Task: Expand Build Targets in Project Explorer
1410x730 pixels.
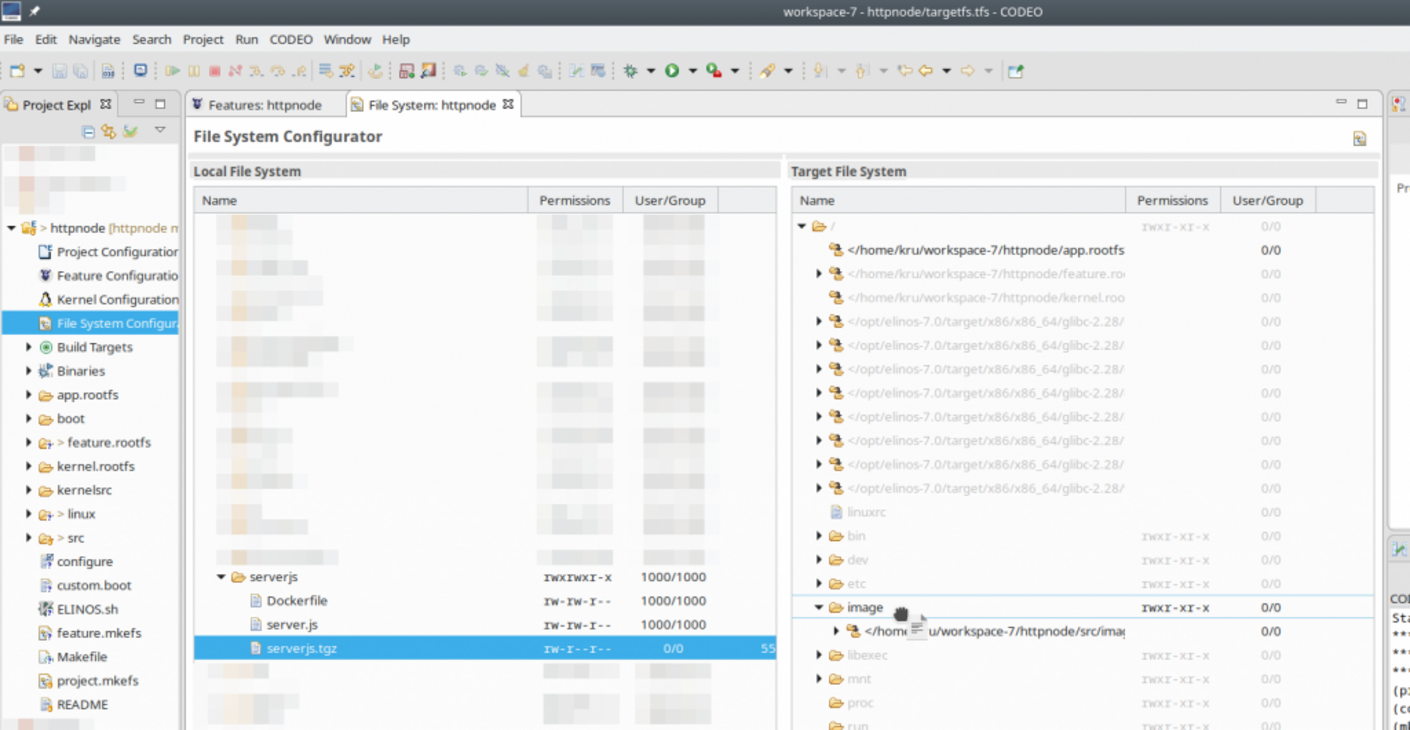Action: [29, 347]
